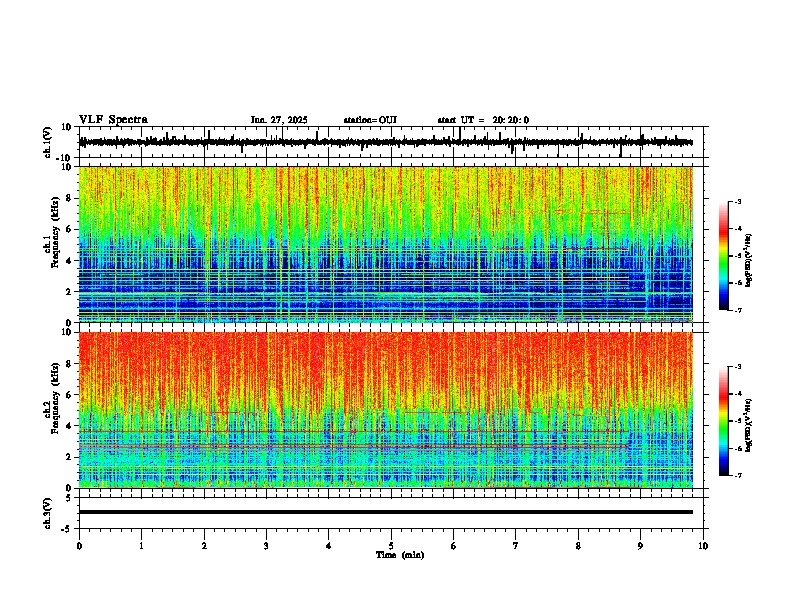Click the "start UT = 20:20:0" header text
Viewport: 792px width, 612px height.
(x=483, y=120)
